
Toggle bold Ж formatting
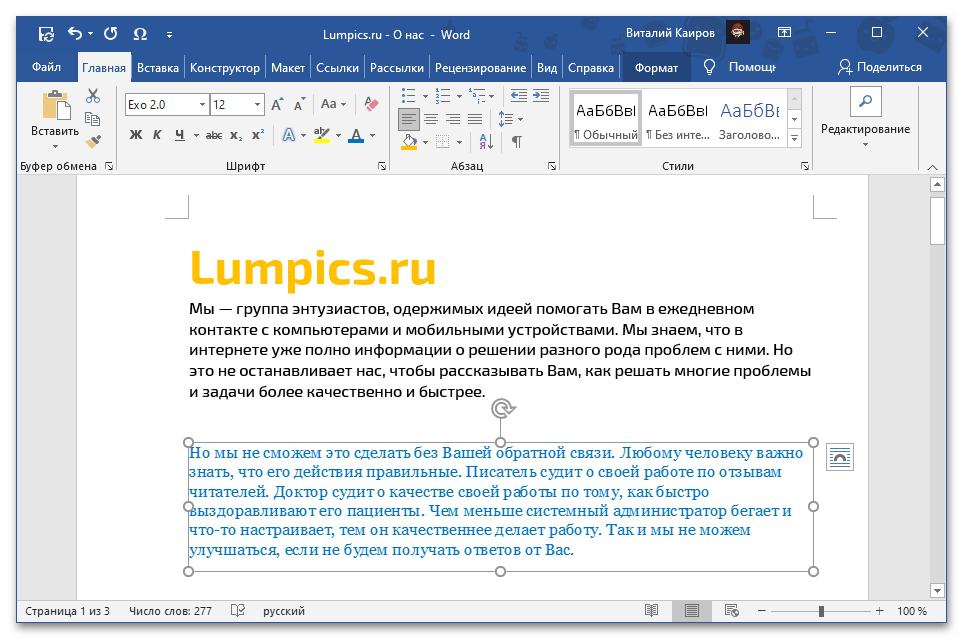click(136, 135)
